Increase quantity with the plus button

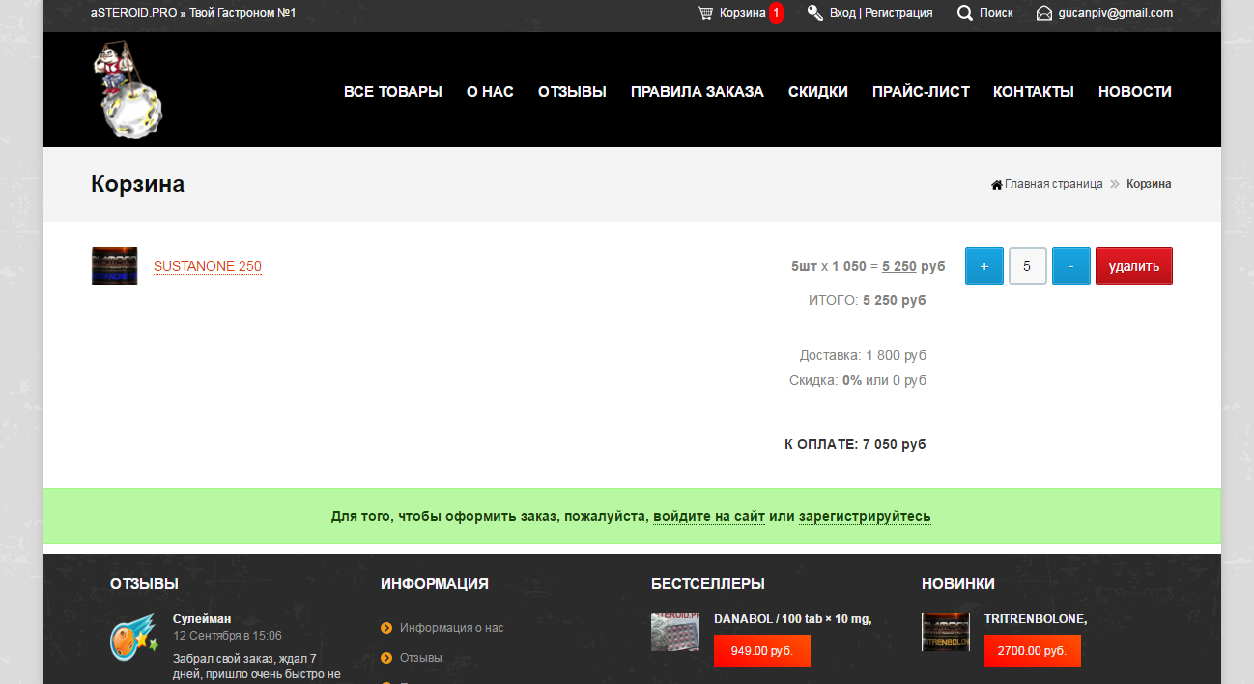984,266
